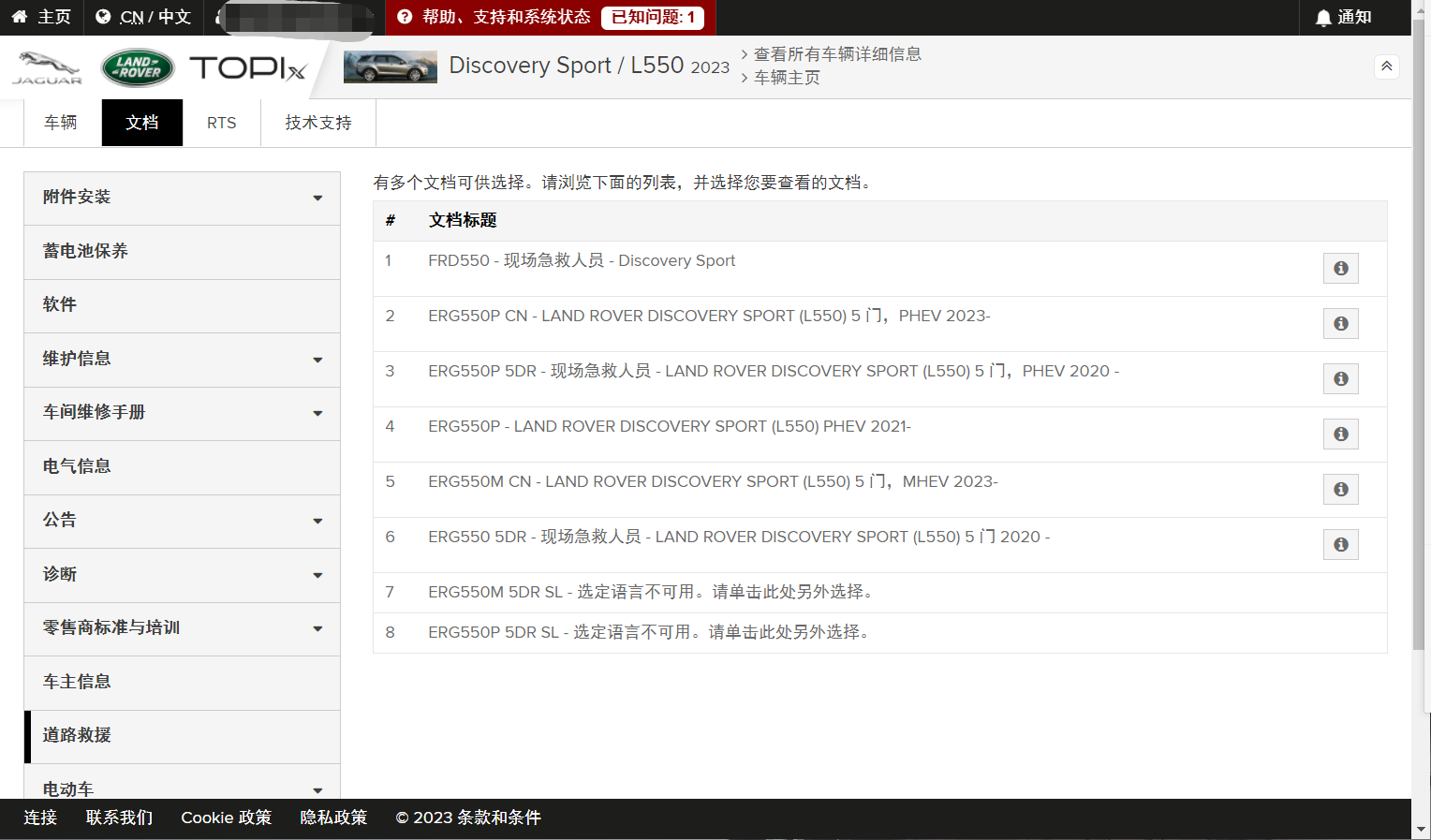Click info icon for ERG550M CN document

tap(1340, 490)
